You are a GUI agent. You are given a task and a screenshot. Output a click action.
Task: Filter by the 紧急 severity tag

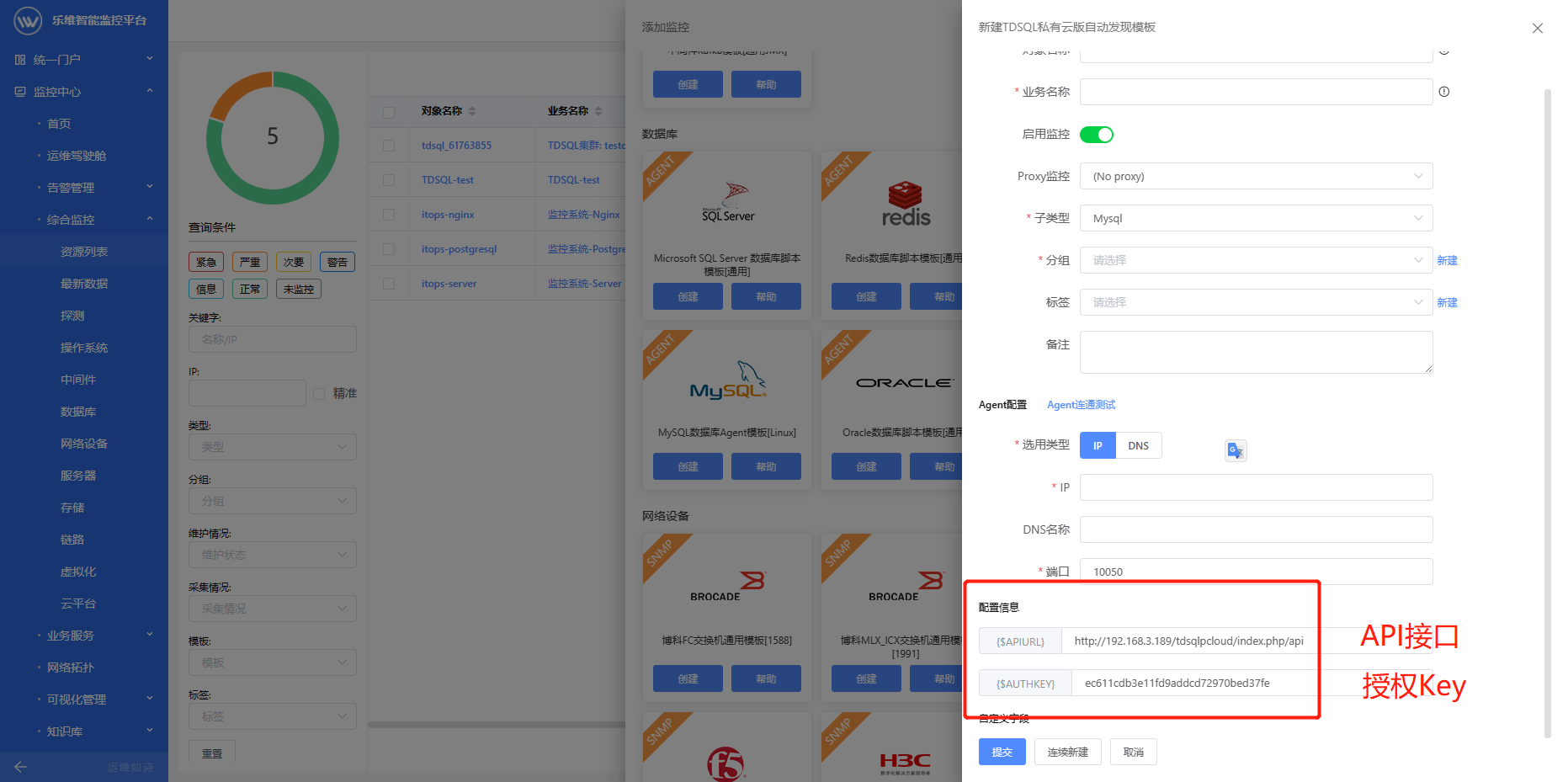click(206, 262)
